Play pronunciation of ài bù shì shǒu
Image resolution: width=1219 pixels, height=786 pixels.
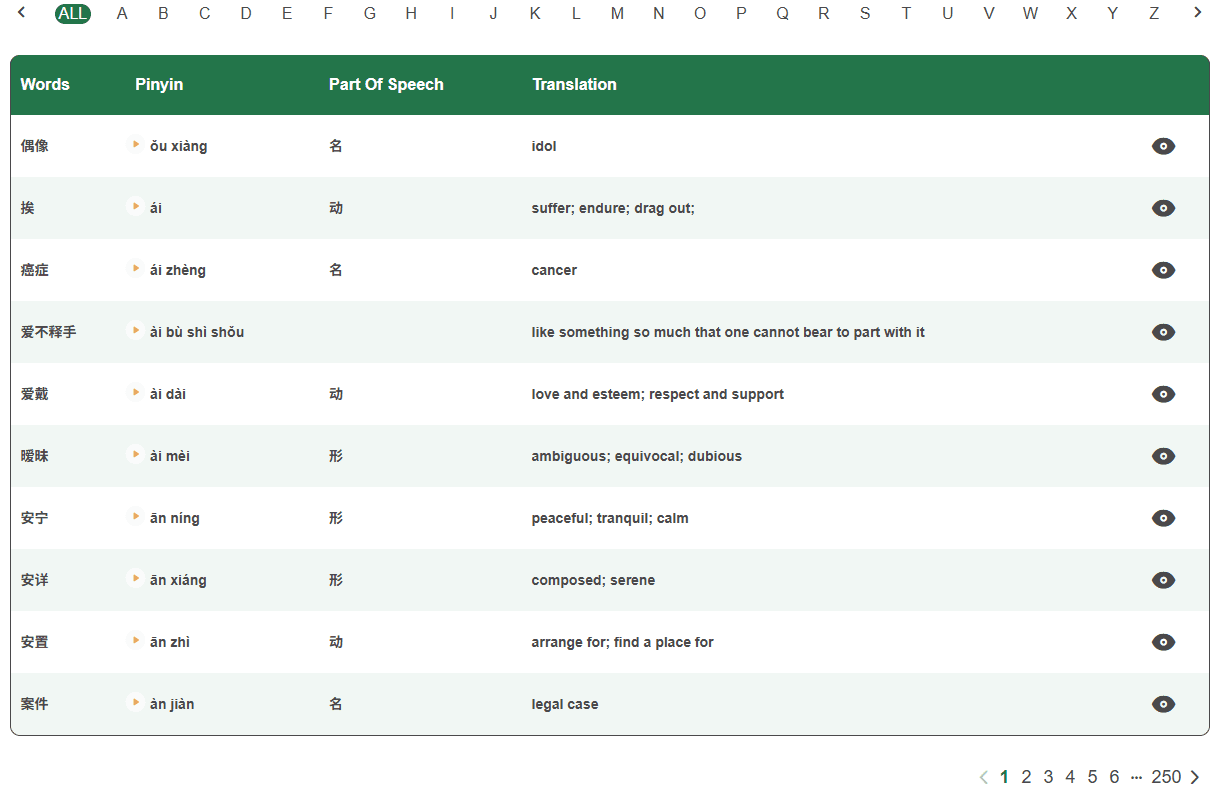click(x=135, y=332)
